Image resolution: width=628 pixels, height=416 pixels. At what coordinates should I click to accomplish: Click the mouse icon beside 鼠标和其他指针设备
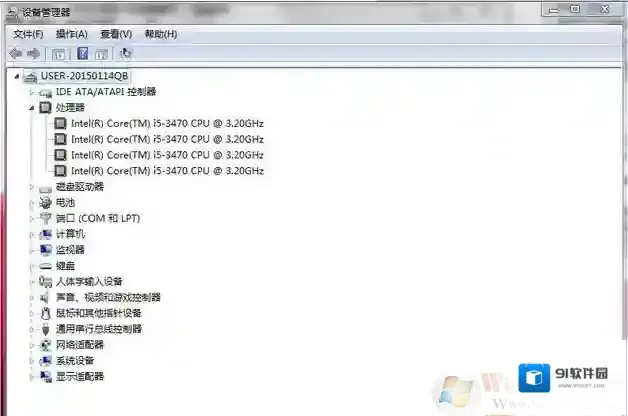tap(45, 313)
